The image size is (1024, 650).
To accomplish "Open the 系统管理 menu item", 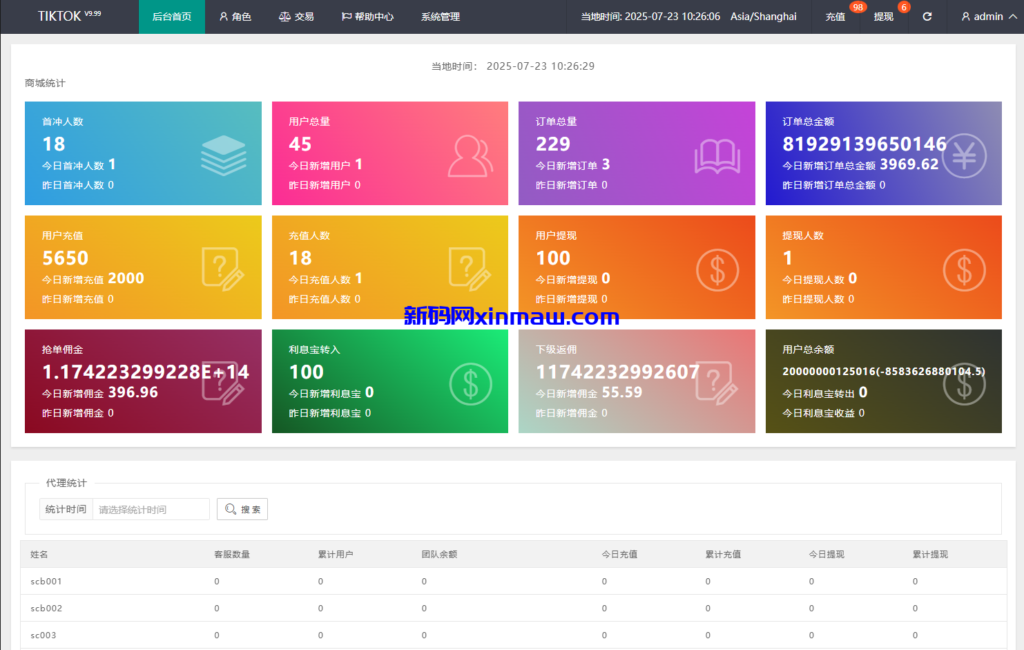I will click(440, 17).
